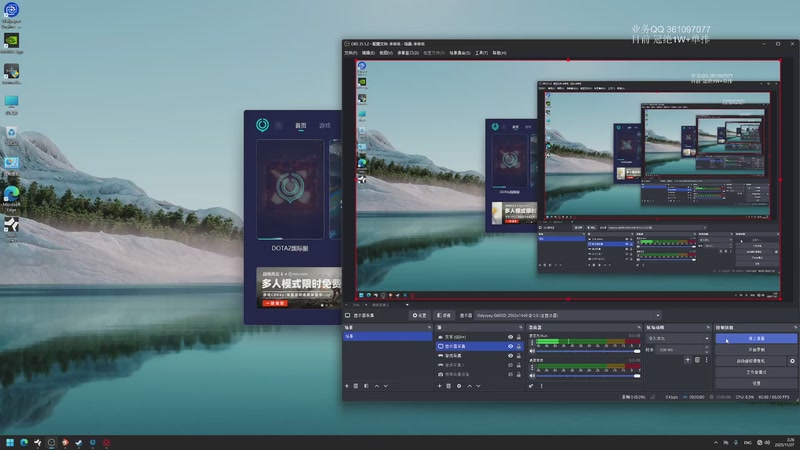
Task: Move the scene down with arrow icon
Action: pyautogui.click(x=386, y=386)
